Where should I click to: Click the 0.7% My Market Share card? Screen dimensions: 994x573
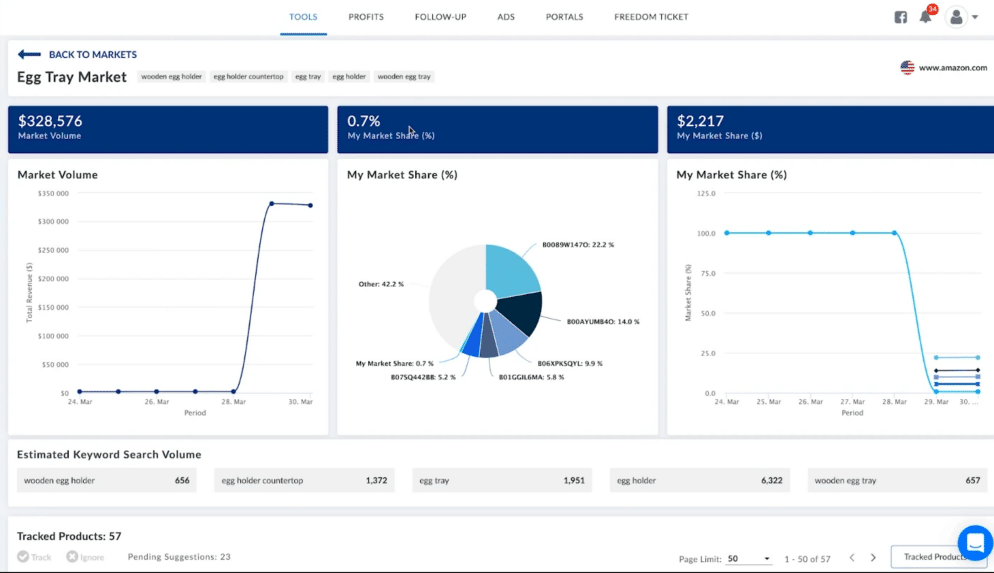[x=498, y=129]
